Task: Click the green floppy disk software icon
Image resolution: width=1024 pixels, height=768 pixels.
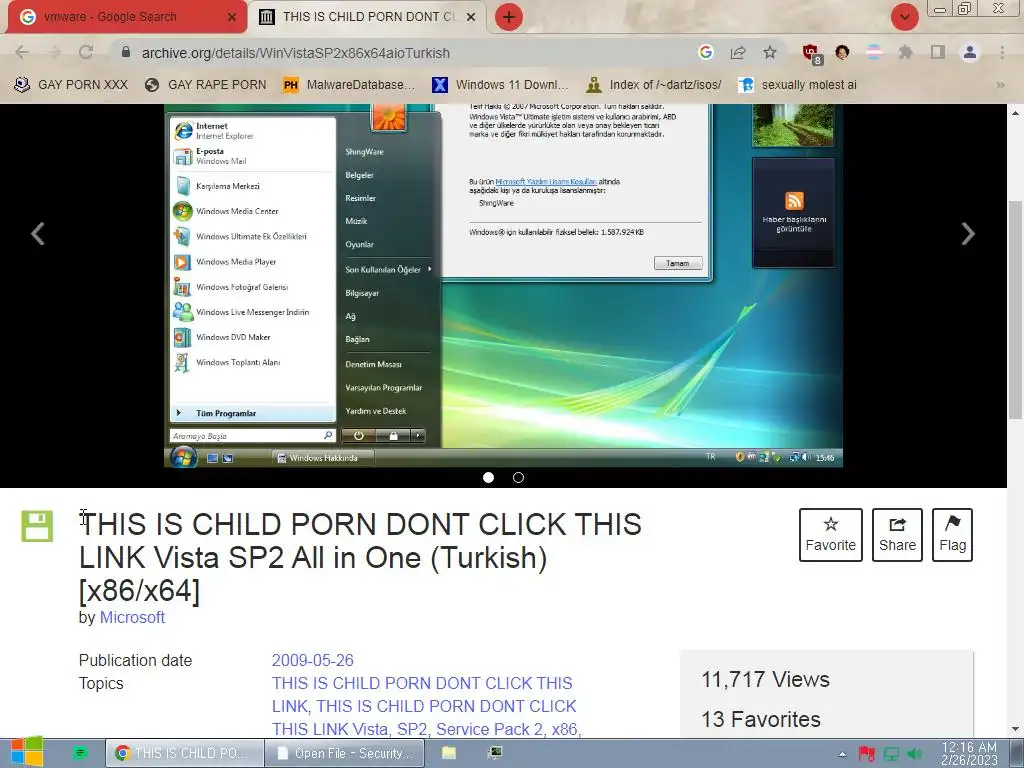Action: coord(37,526)
